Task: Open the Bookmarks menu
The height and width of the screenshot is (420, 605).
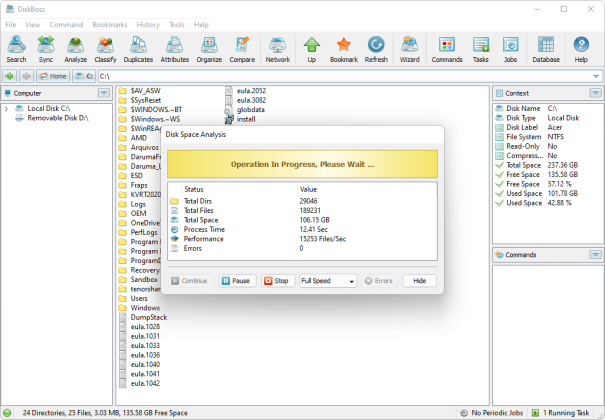Action: pyautogui.click(x=110, y=25)
